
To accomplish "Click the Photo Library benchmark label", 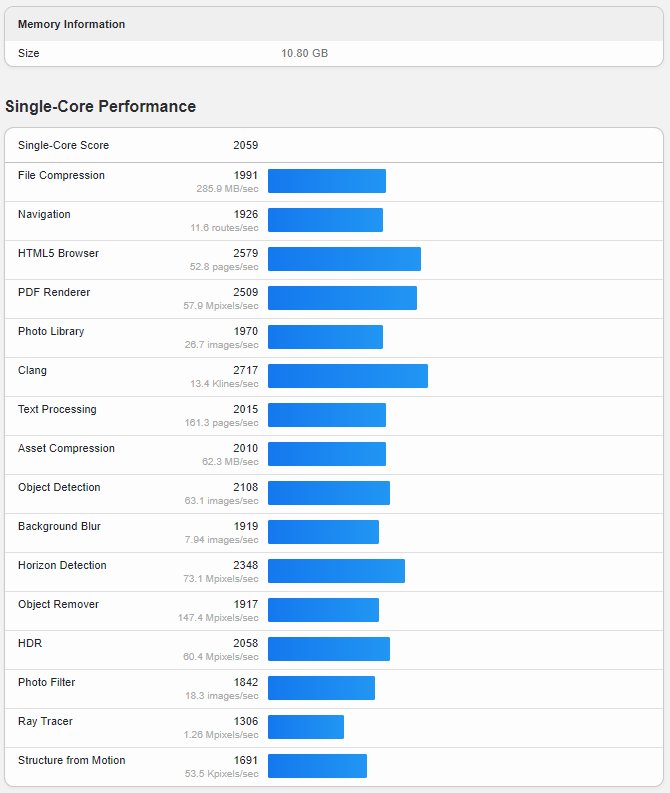I will (x=51, y=331).
